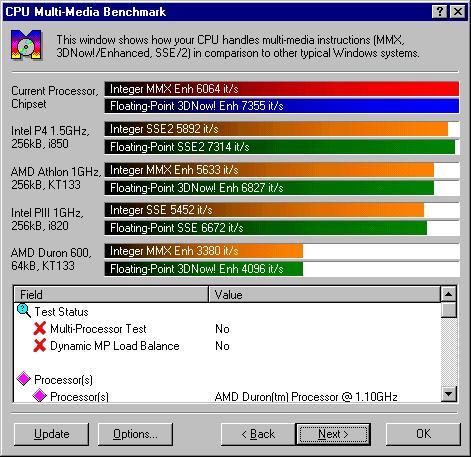The height and width of the screenshot is (457, 471).
Task: Click the CPU Multi-Media Benchmark module icon
Action: tap(26, 45)
